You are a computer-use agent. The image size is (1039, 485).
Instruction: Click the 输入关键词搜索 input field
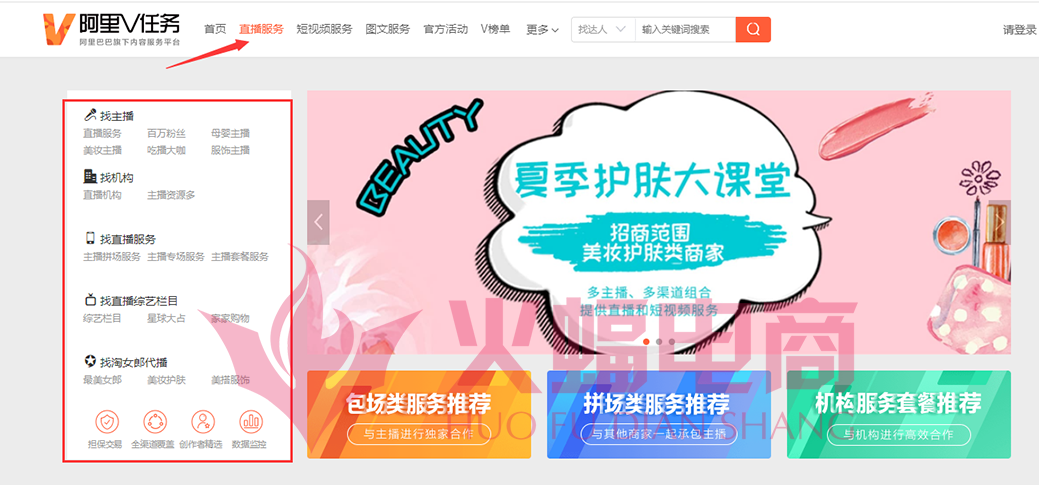(x=685, y=30)
